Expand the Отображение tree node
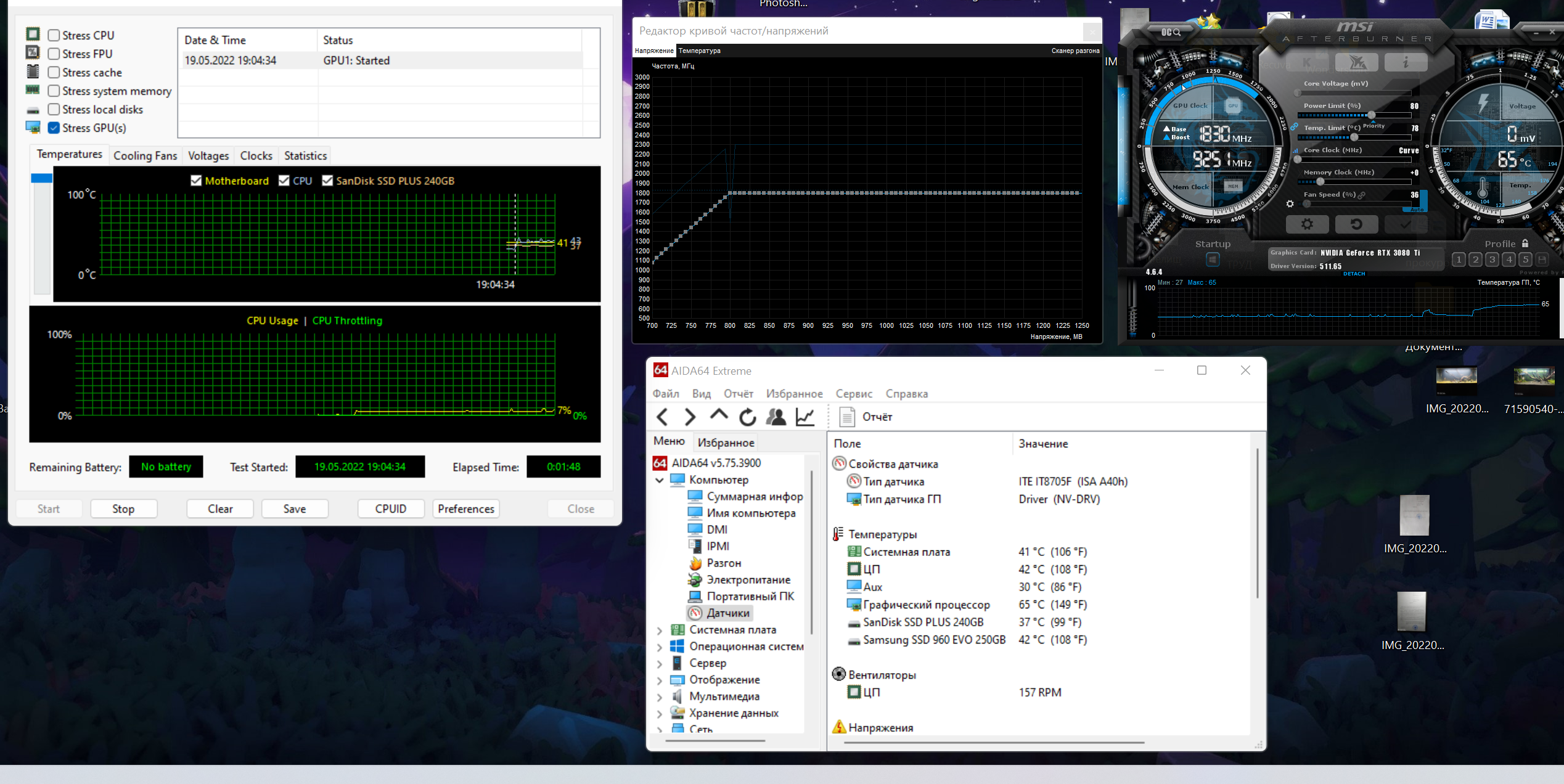The image size is (1564, 784). click(x=659, y=680)
